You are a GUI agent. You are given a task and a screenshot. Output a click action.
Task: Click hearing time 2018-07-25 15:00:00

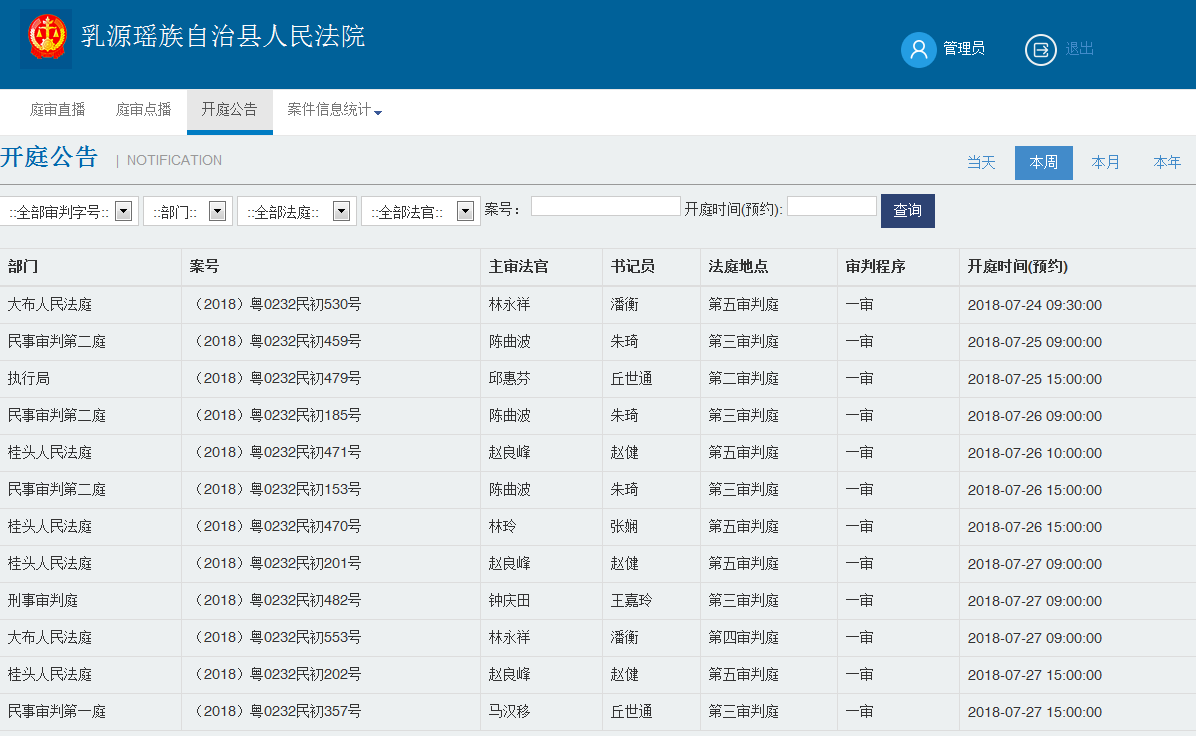click(x=1035, y=379)
